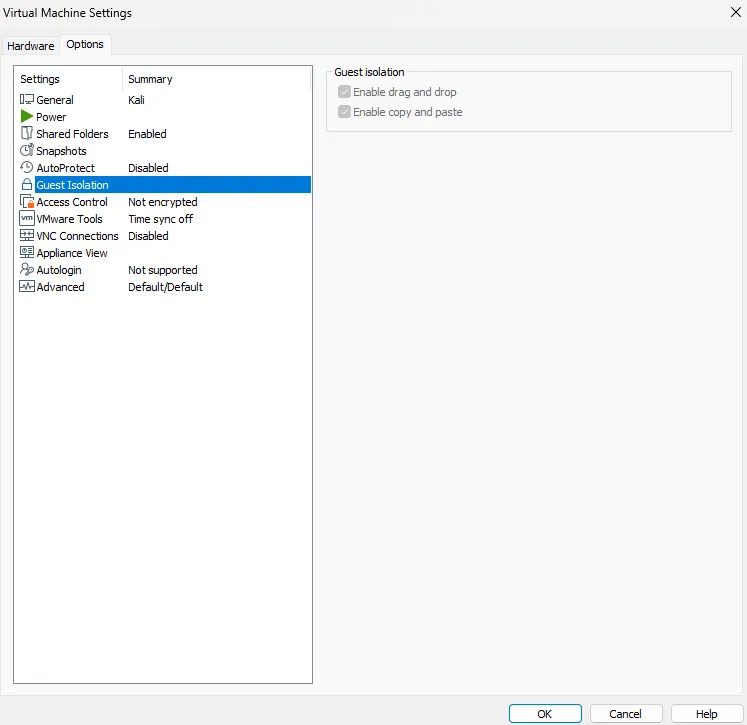The image size is (747, 725).
Task: Click the VMware Tools vm icon
Action: [x=27, y=219]
